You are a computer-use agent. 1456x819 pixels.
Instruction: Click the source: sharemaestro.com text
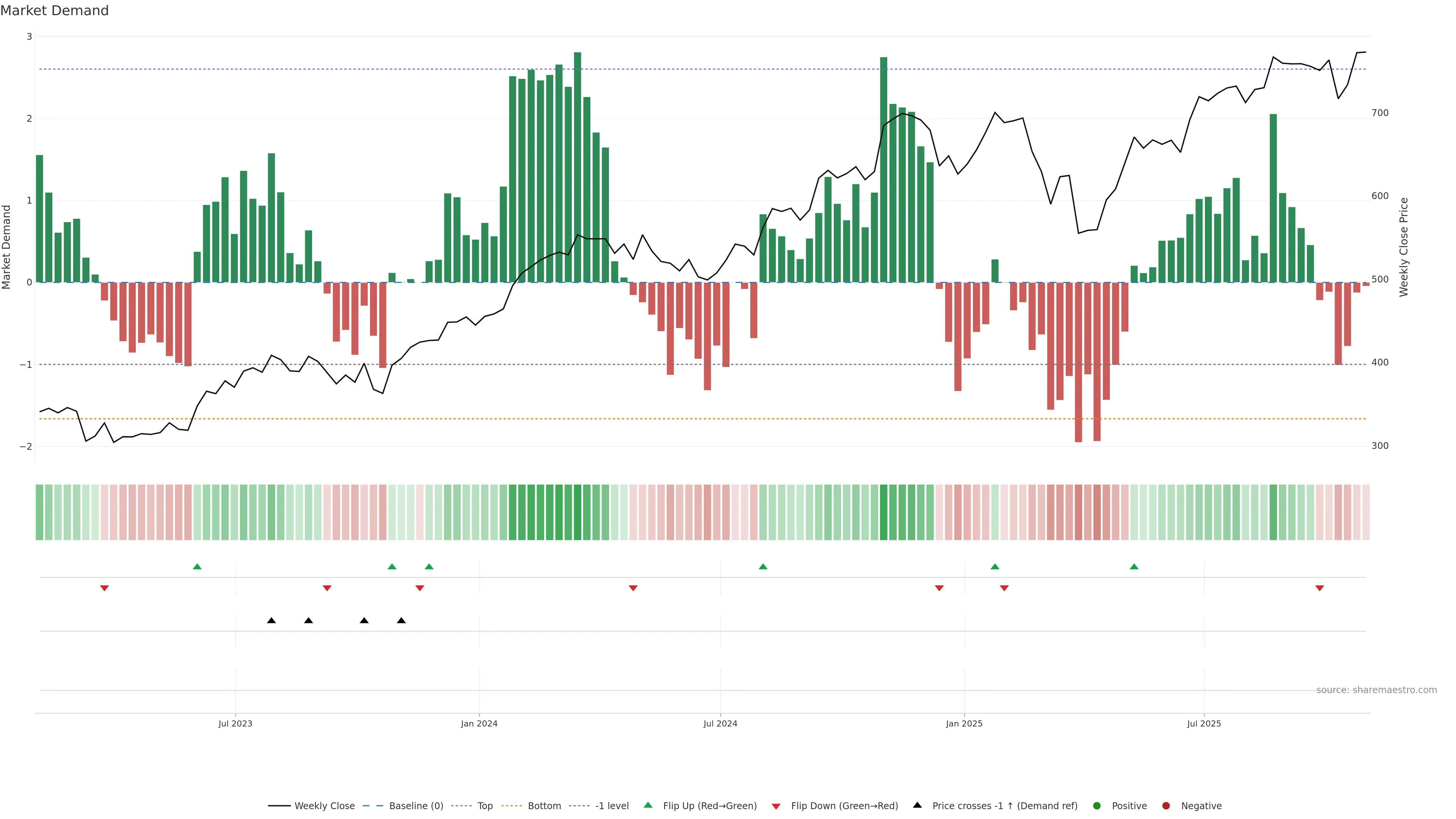click(1376, 690)
